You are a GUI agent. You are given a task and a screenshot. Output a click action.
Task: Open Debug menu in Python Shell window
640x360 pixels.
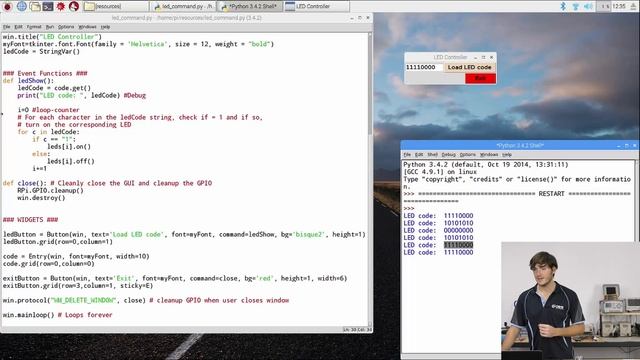pos(448,155)
